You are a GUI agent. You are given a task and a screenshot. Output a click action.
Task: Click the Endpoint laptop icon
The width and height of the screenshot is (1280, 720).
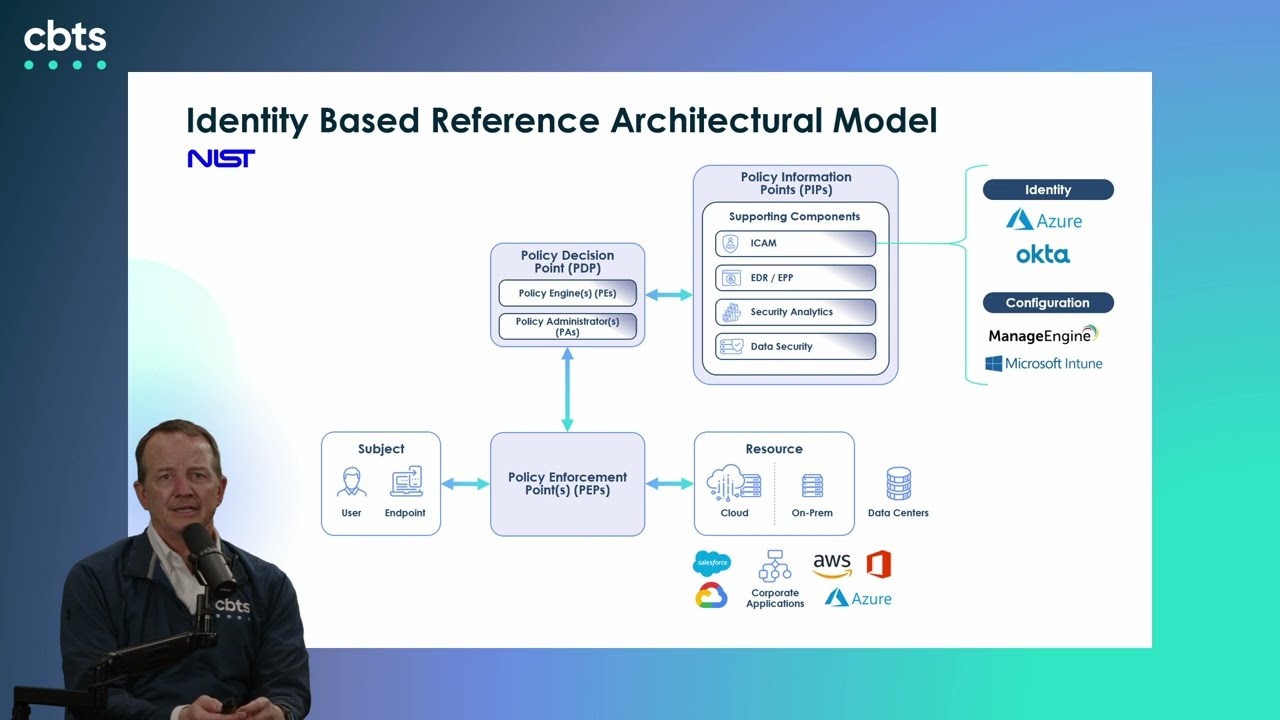tap(406, 482)
